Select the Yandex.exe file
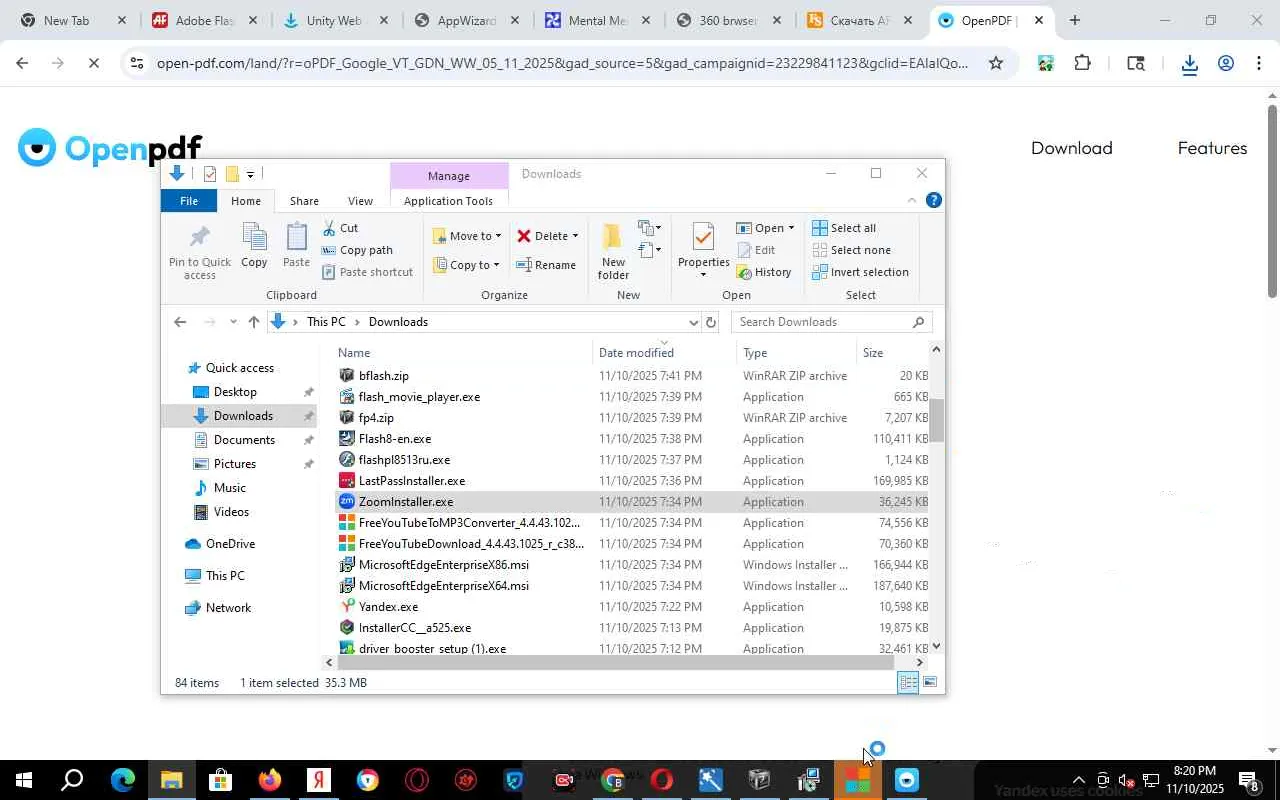The width and height of the screenshot is (1280, 800). (x=632, y=607)
